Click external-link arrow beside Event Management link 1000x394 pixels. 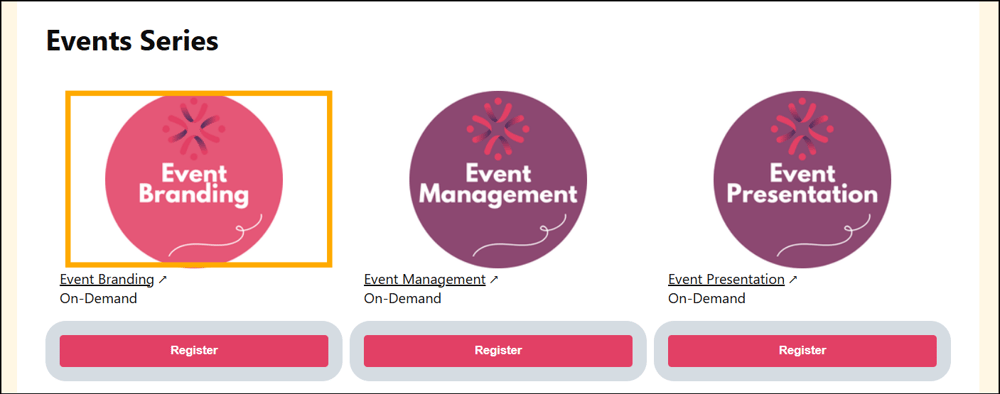[494, 279]
